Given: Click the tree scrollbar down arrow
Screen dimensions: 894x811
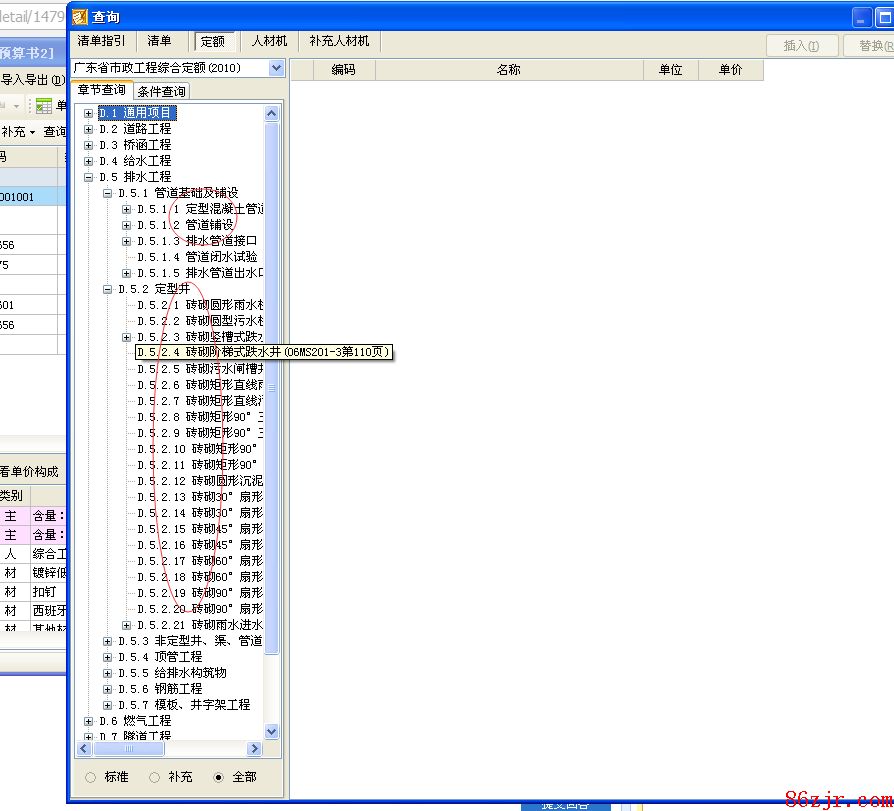Looking at the screenshot, I should point(272,731).
